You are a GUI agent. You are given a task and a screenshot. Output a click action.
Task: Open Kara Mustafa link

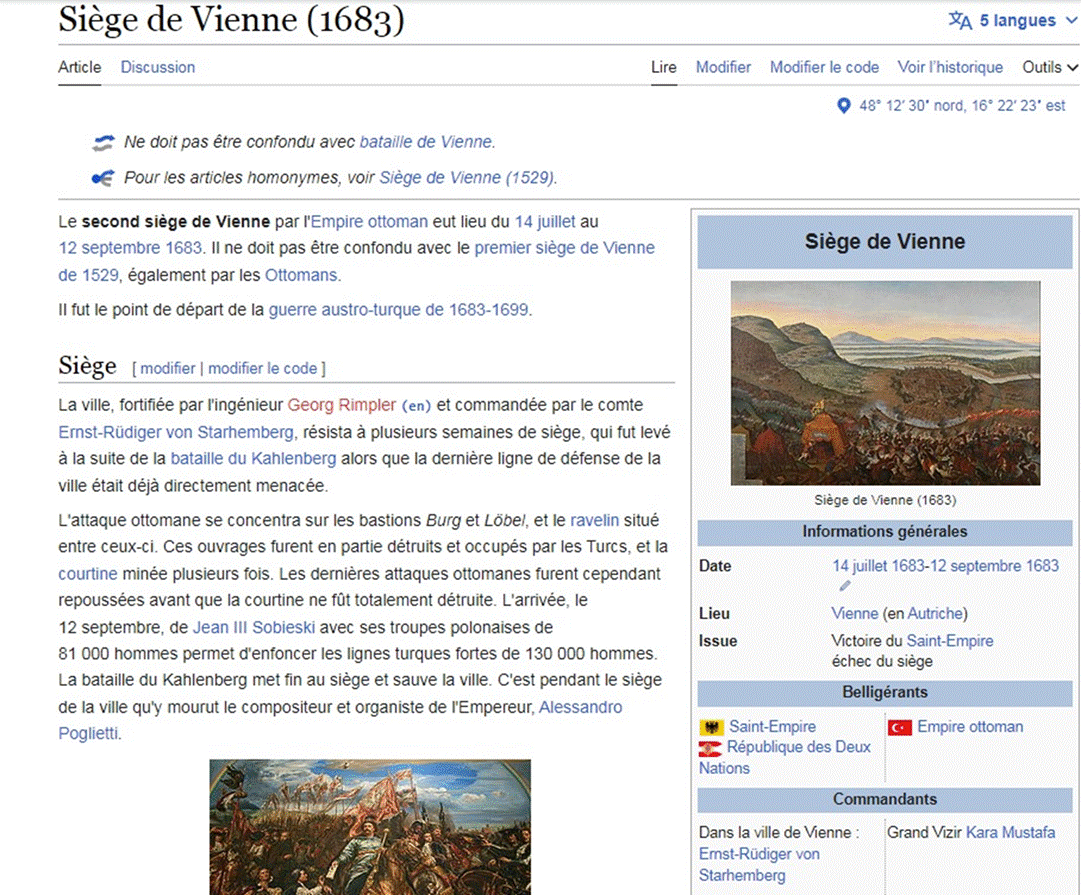pos(1011,832)
